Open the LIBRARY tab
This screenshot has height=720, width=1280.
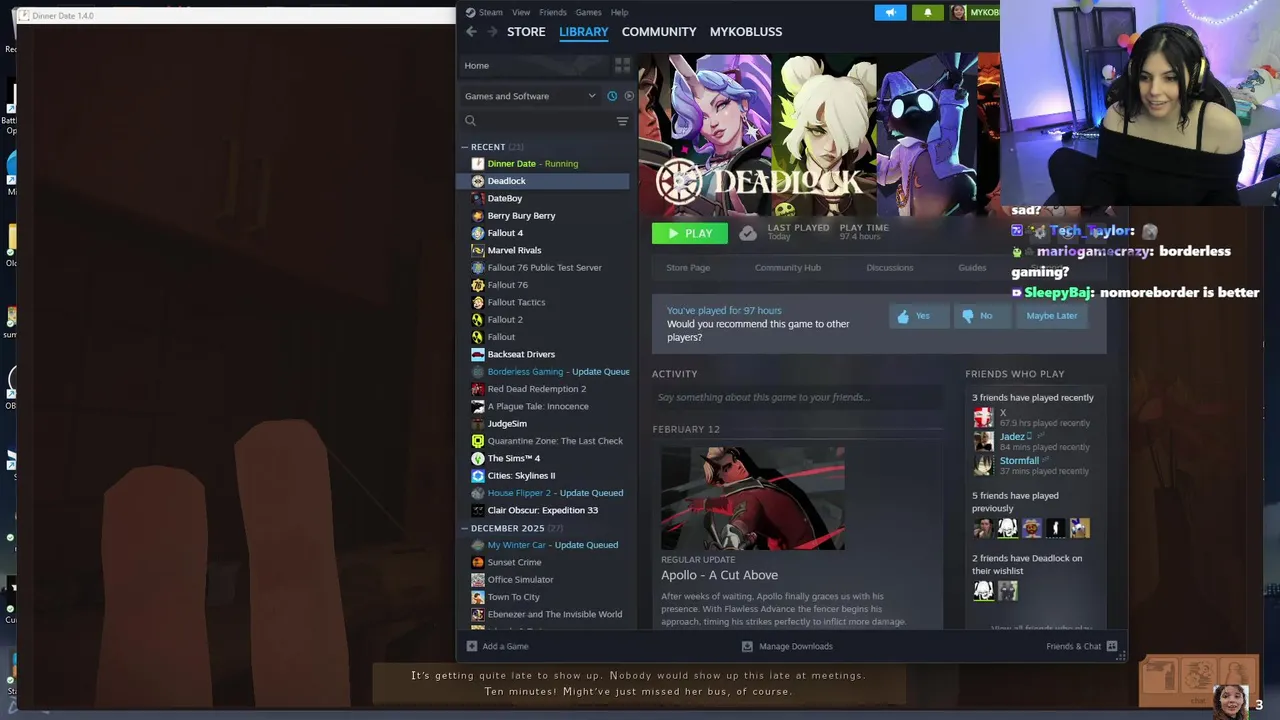pos(583,32)
